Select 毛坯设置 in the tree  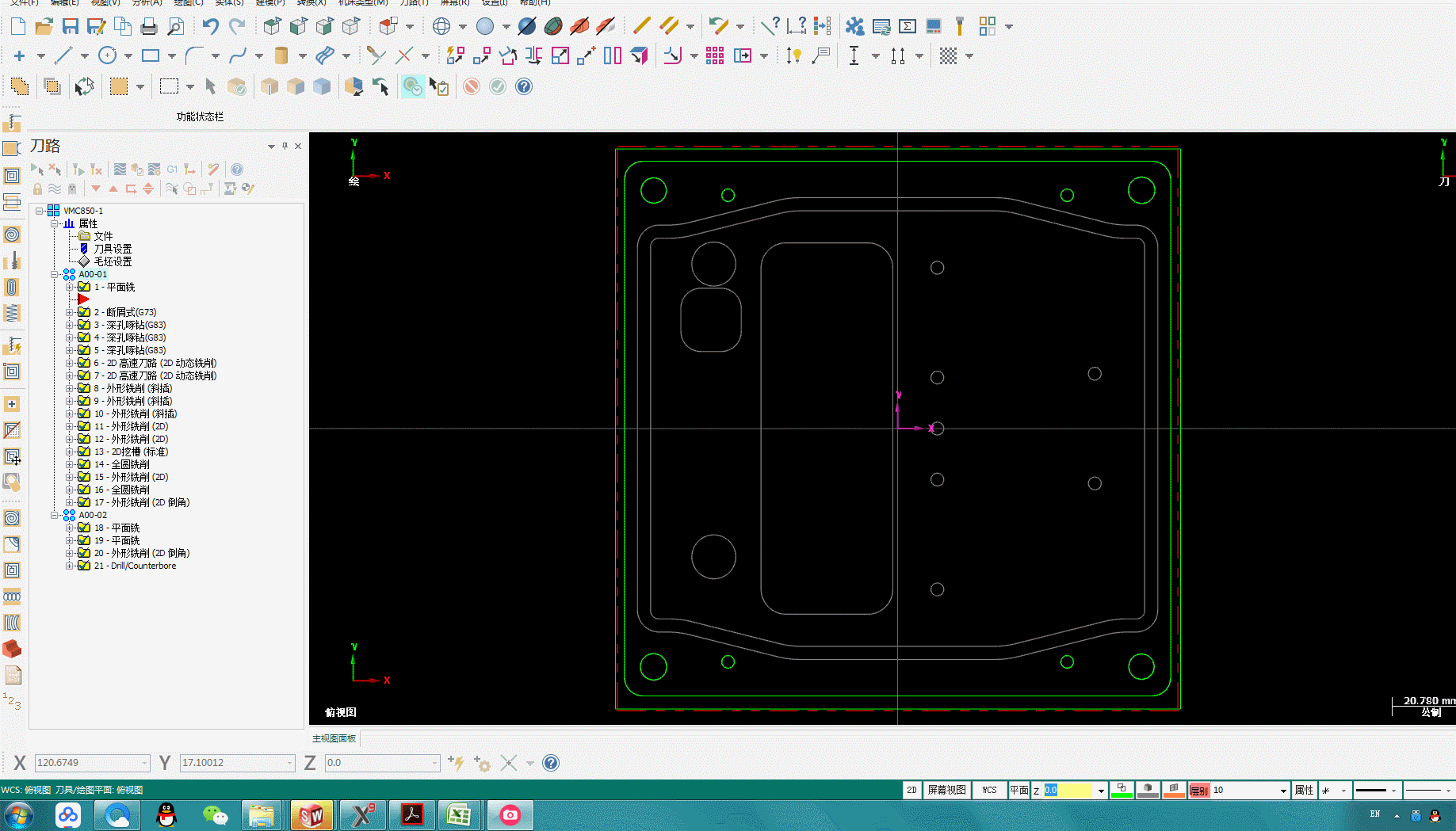click(x=113, y=261)
